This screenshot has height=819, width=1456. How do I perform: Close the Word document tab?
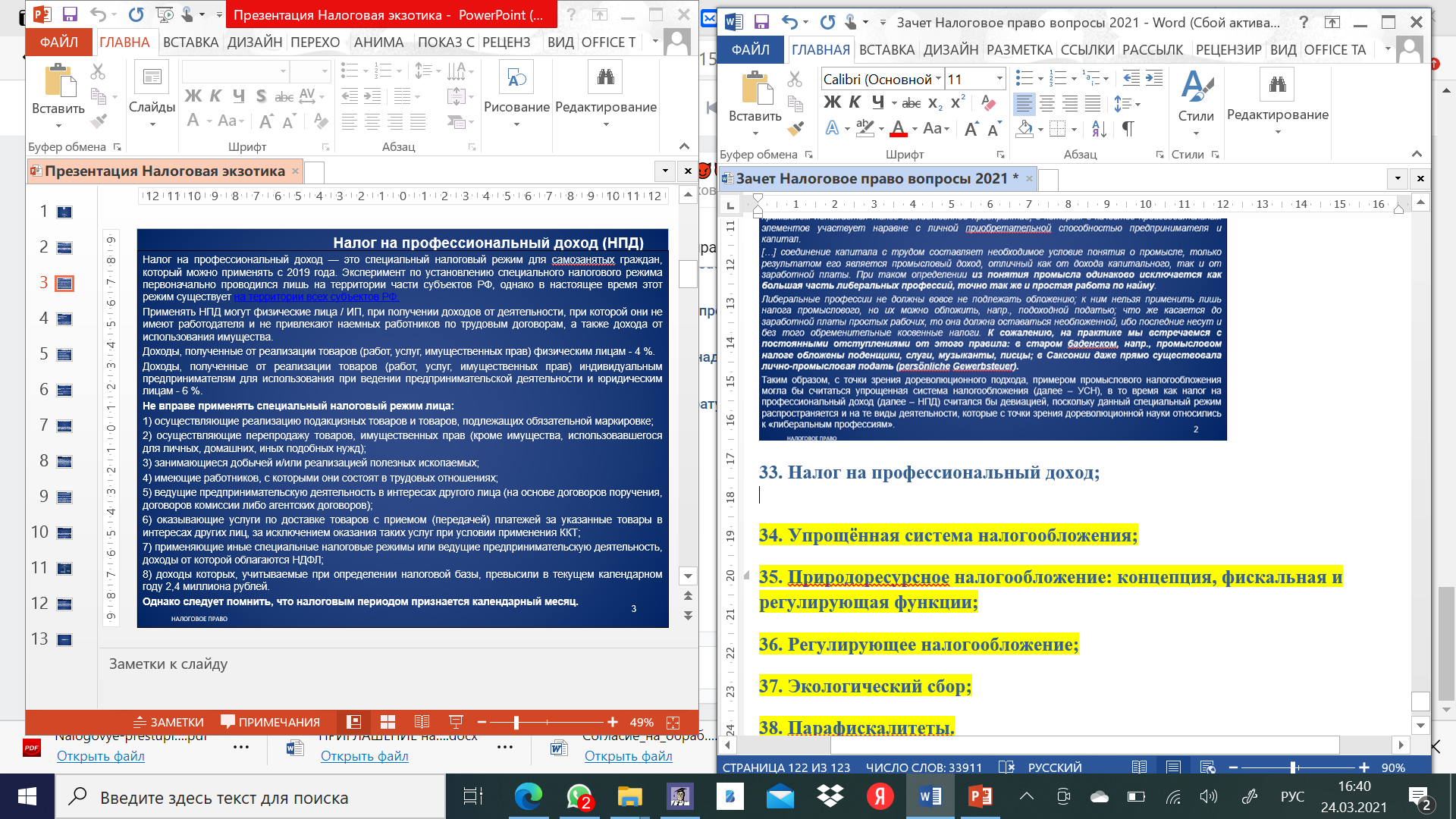click(x=1029, y=179)
